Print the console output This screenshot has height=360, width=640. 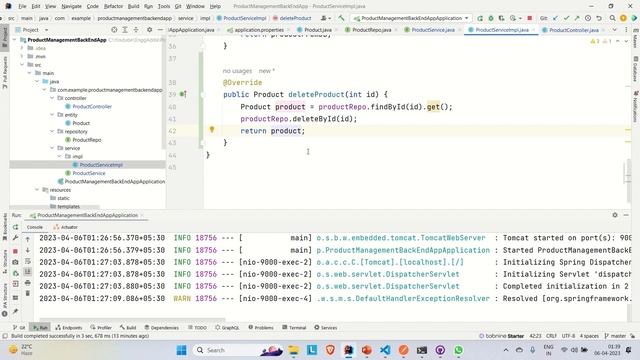(x=28, y=282)
